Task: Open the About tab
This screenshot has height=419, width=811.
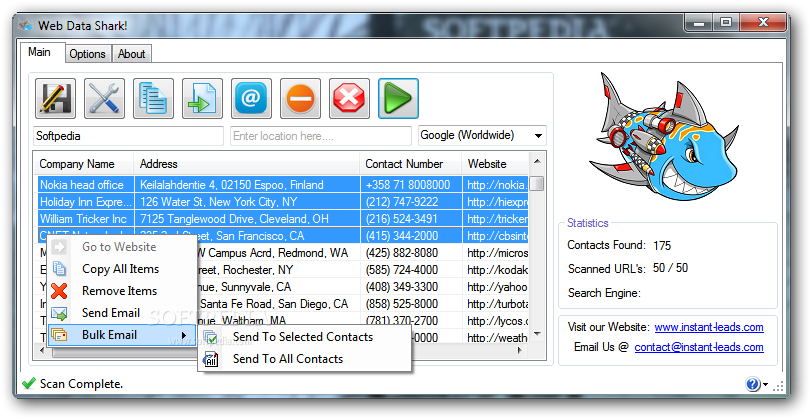Action: pos(131,54)
